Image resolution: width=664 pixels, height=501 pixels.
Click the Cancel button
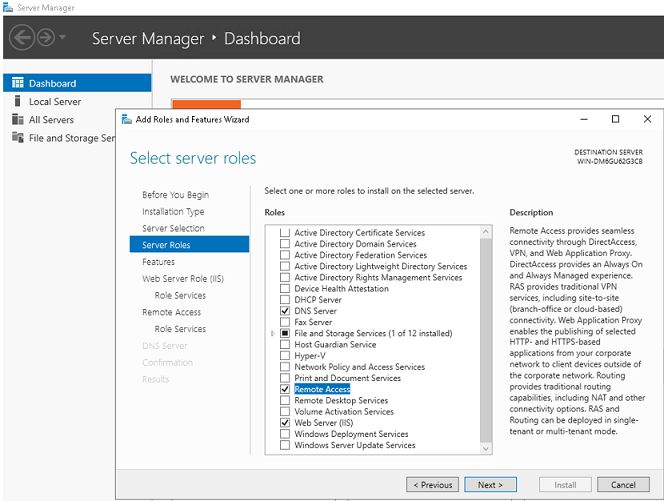[x=623, y=485]
